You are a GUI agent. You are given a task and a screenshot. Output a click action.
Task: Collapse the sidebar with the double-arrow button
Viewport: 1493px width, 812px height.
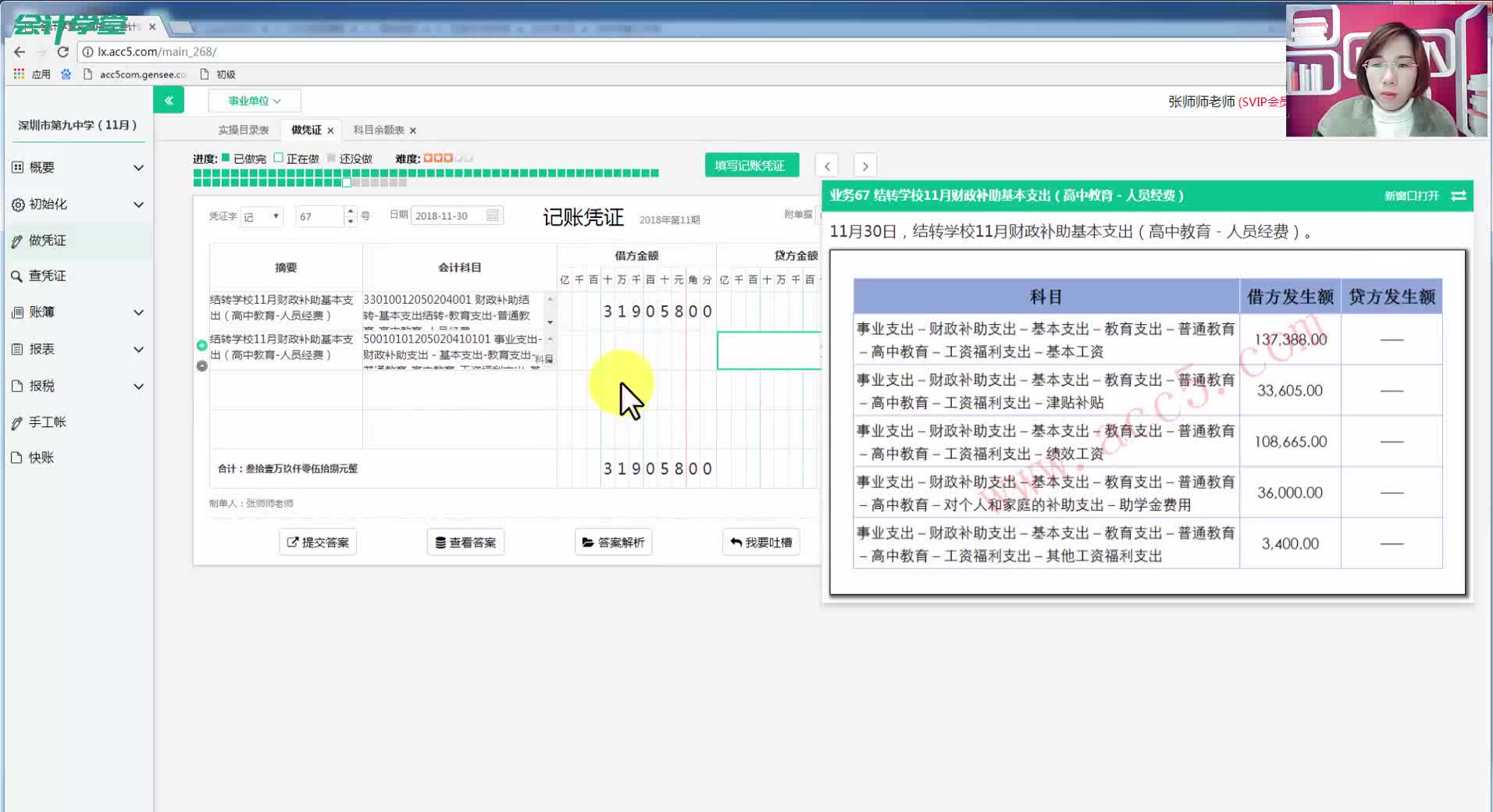(169, 100)
